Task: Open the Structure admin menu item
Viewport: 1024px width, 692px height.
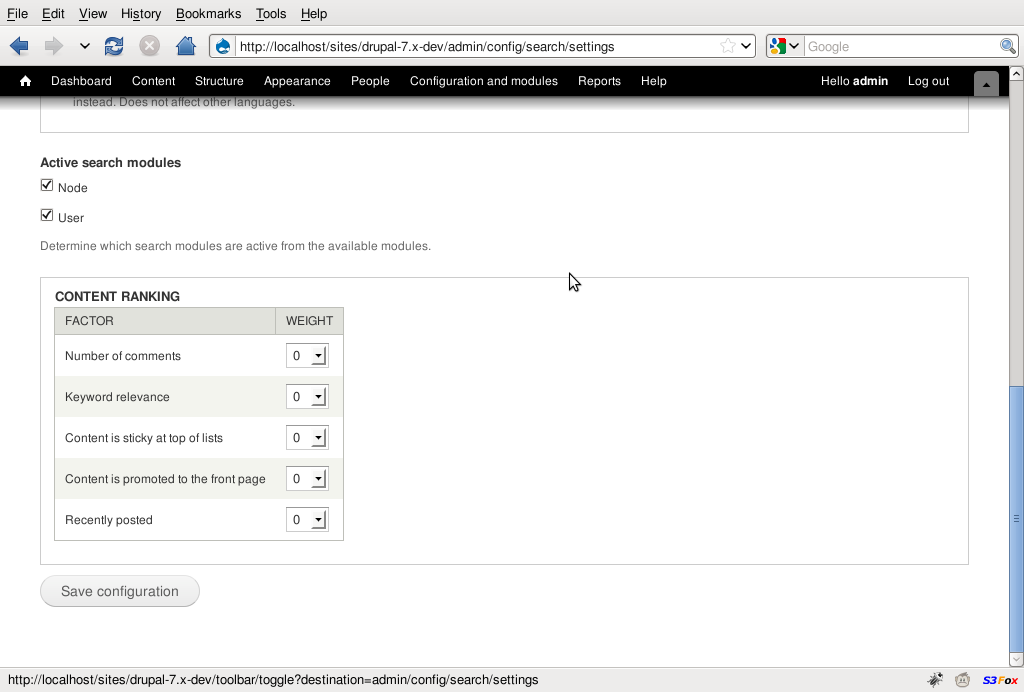Action: [219, 81]
